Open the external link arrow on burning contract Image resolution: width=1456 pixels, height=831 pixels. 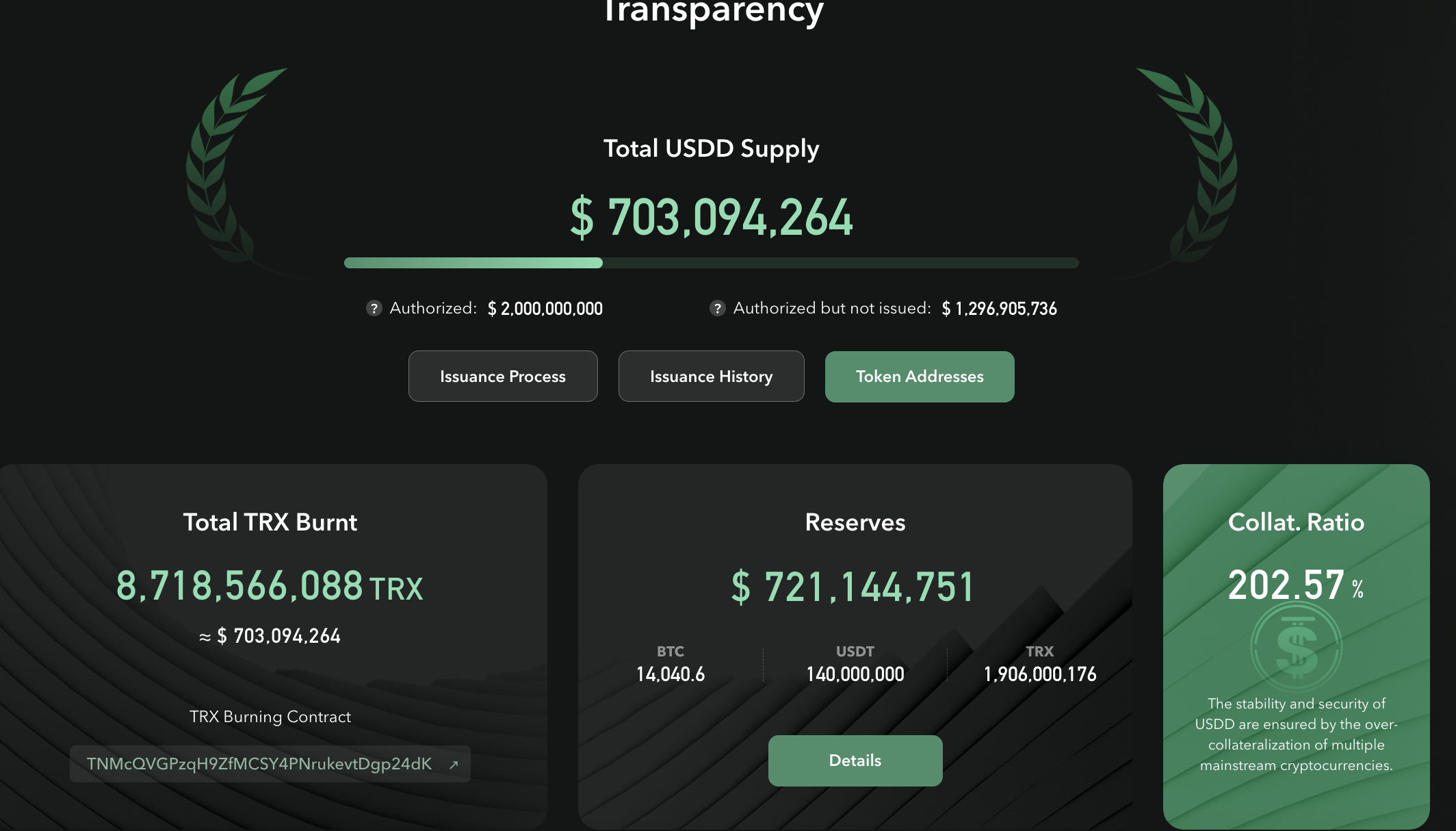coord(453,765)
